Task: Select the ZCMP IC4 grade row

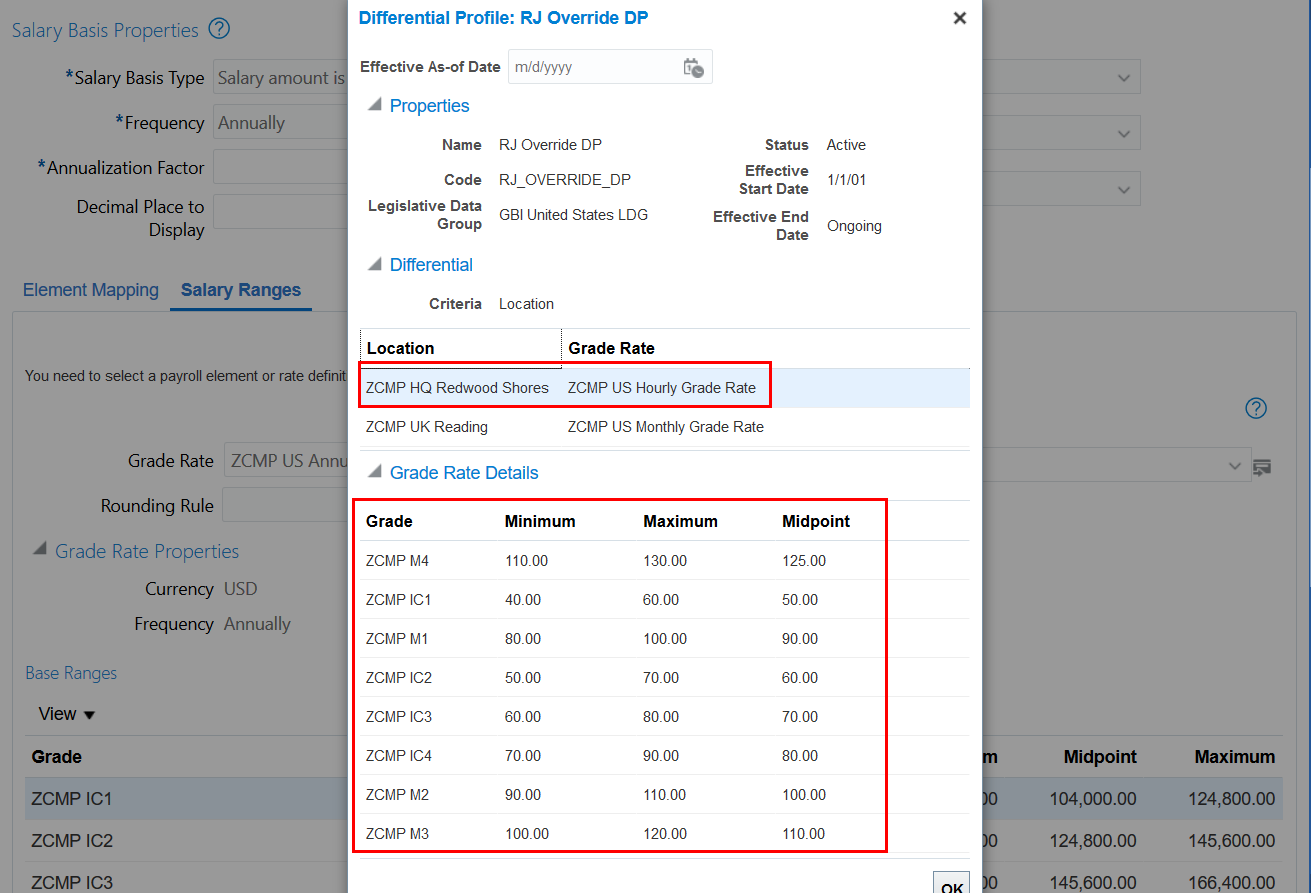Action: [665, 756]
